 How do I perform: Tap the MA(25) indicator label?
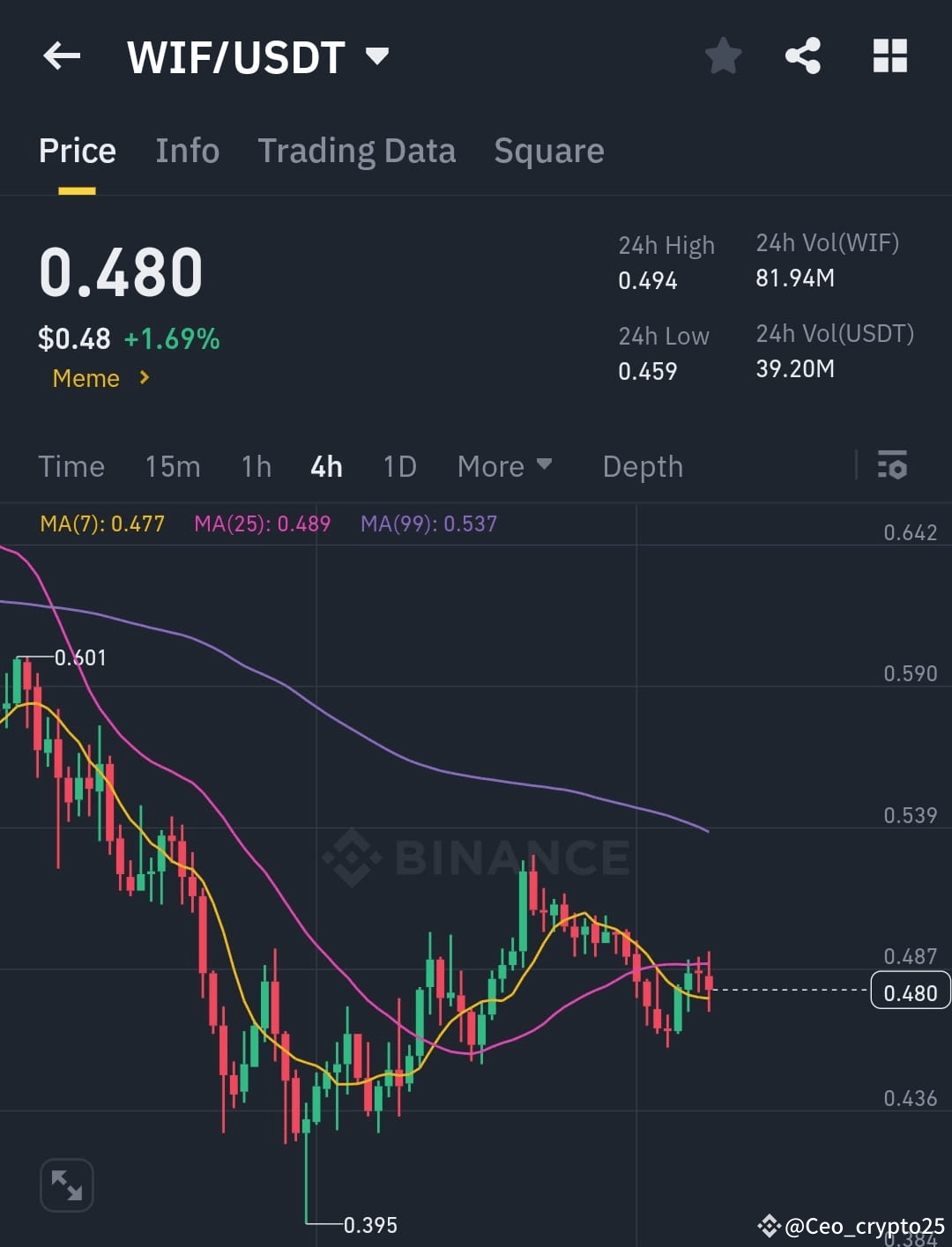click(262, 523)
